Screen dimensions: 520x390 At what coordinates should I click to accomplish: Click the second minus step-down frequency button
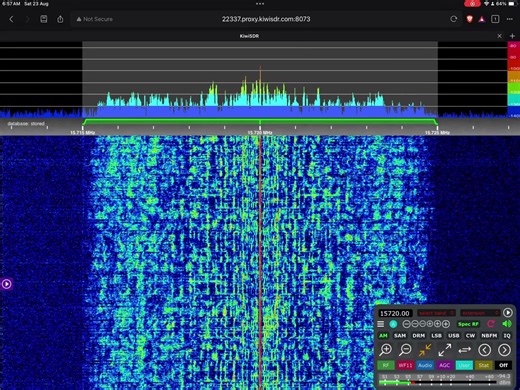tap(415, 324)
